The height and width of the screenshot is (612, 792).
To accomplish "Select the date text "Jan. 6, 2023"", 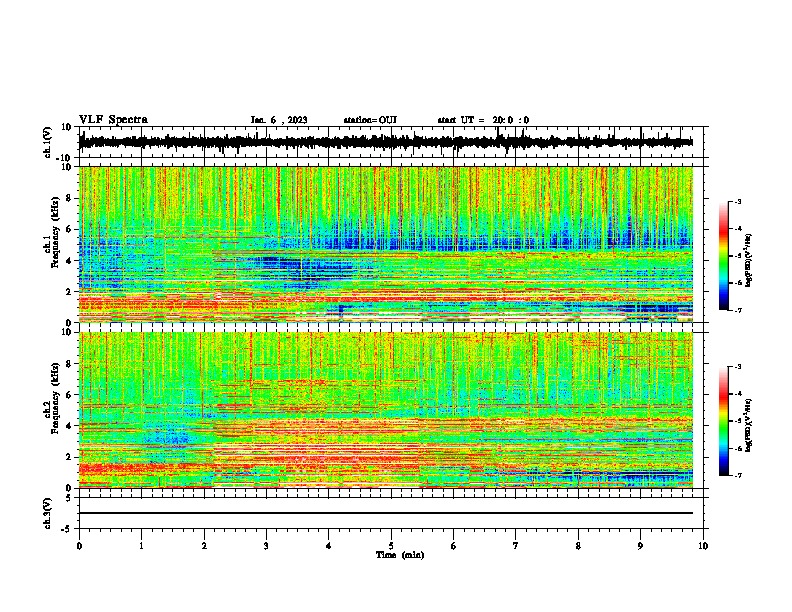I will click(x=279, y=120).
